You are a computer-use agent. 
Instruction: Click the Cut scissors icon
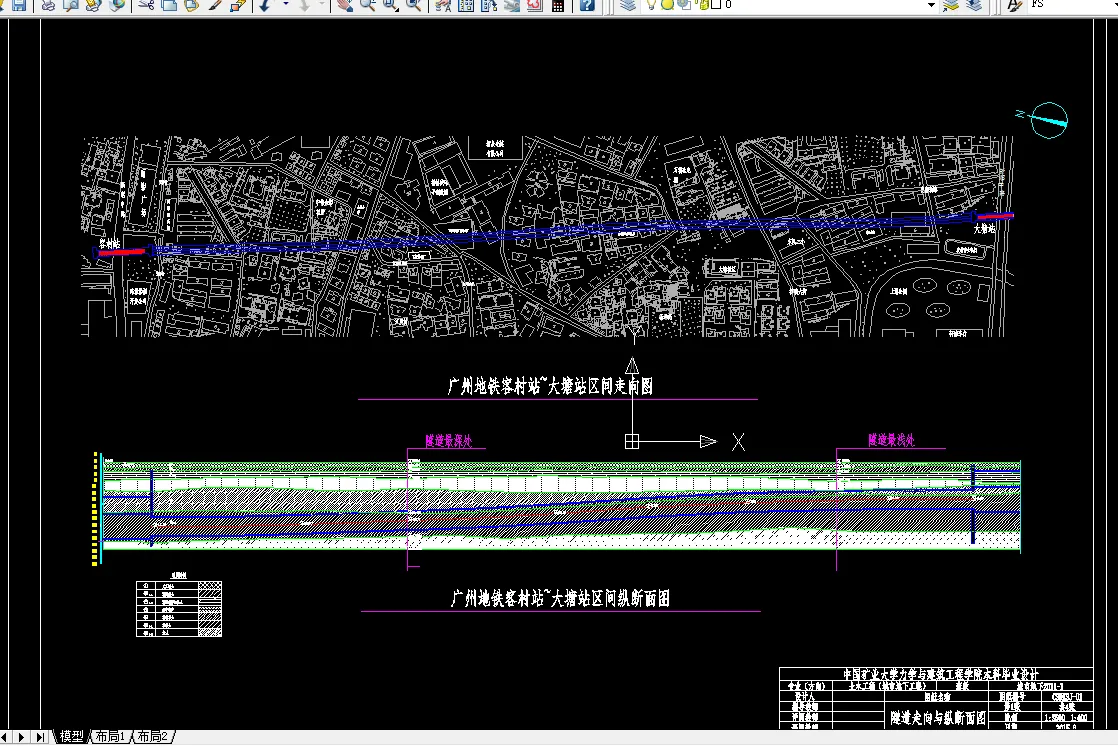pyautogui.click(x=146, y=5)
